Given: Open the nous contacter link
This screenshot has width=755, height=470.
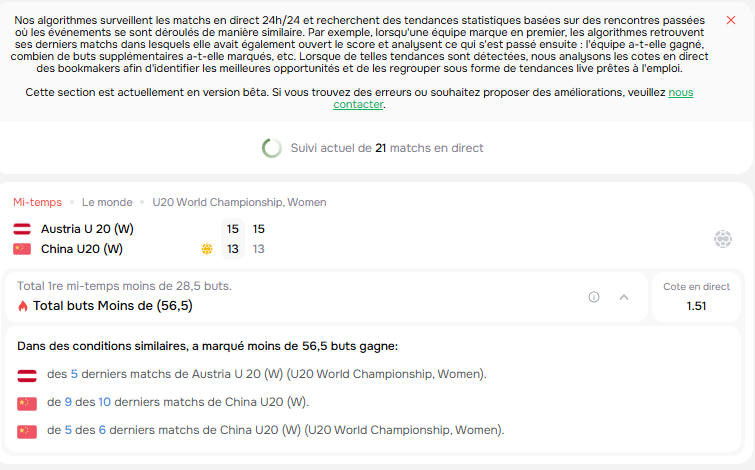Looking at the screenshot, I should 513,98.
